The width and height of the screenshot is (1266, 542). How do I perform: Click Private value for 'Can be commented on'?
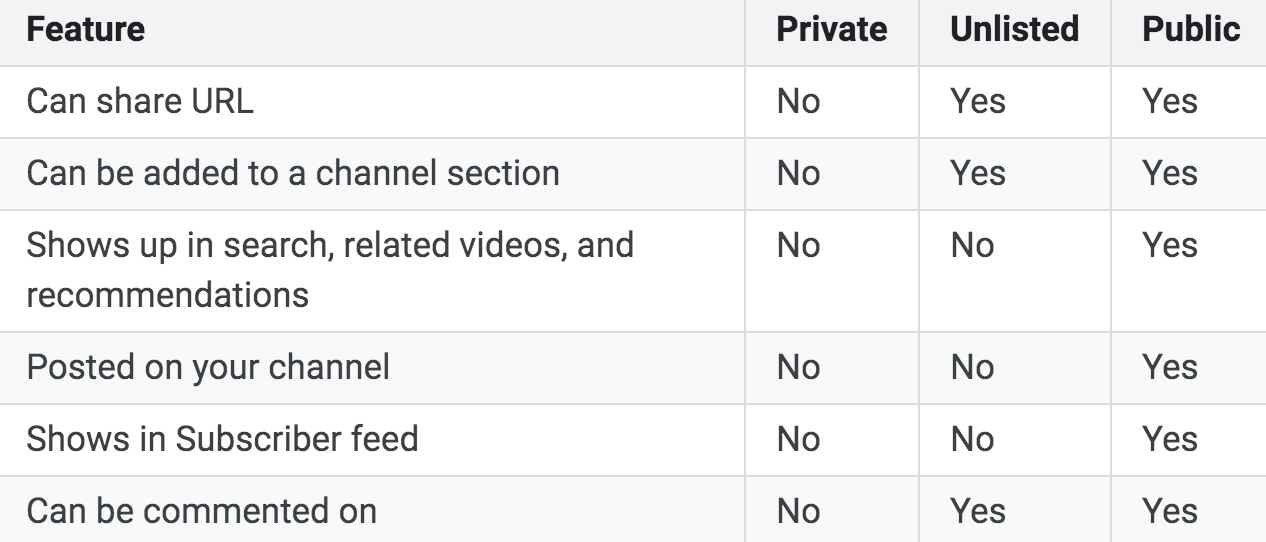coord(798,511)
